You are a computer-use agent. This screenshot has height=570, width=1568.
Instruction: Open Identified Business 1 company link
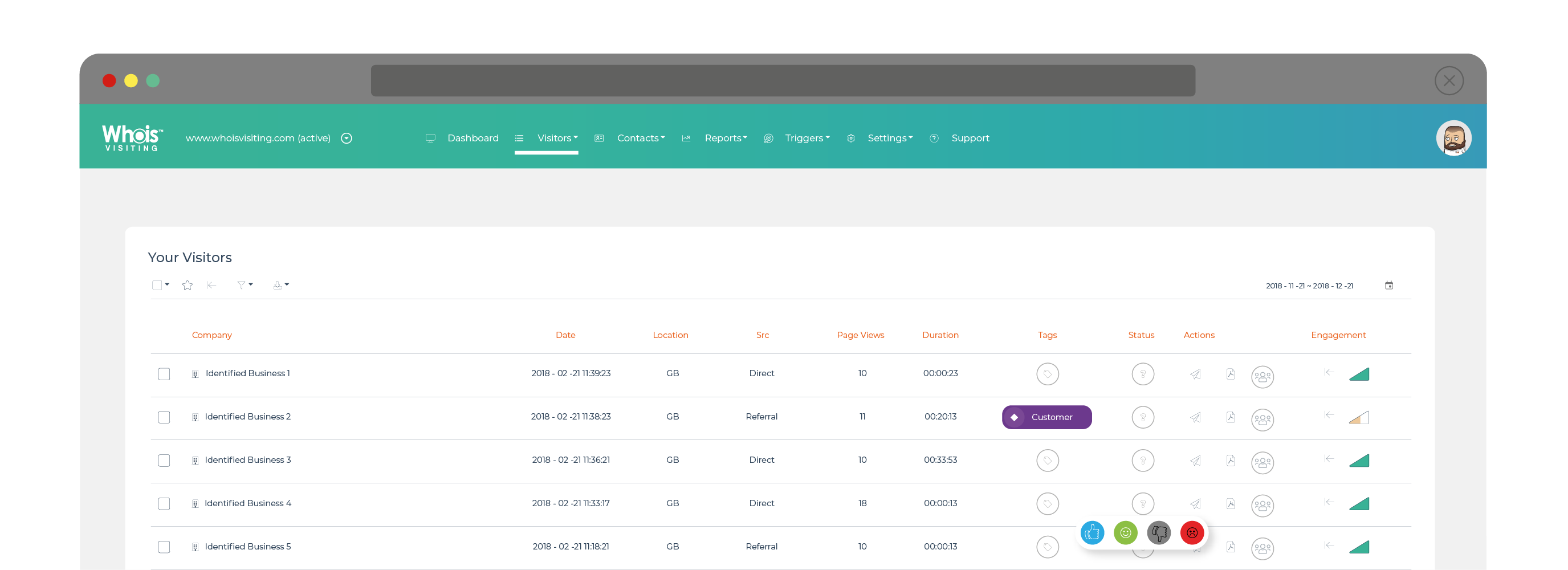pyautogui.click(x=247, y=373)
